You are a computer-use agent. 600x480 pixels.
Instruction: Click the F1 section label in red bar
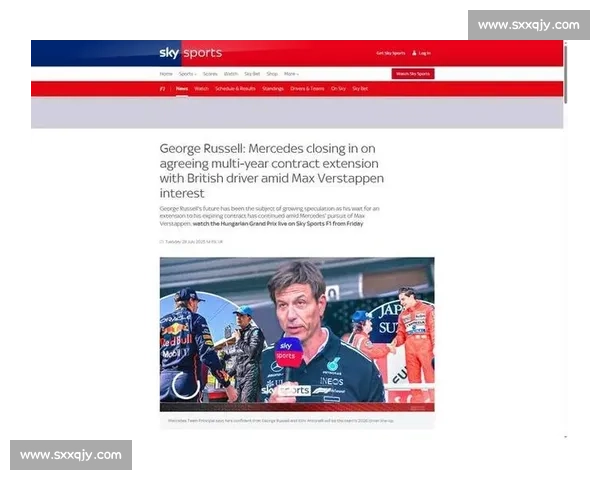click(x=163, y=89)
